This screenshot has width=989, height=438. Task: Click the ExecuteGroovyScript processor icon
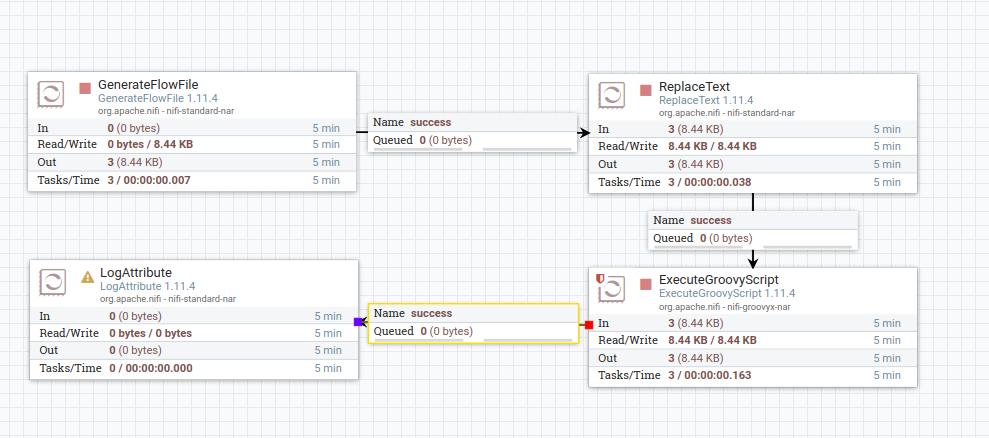coord(611,289)
